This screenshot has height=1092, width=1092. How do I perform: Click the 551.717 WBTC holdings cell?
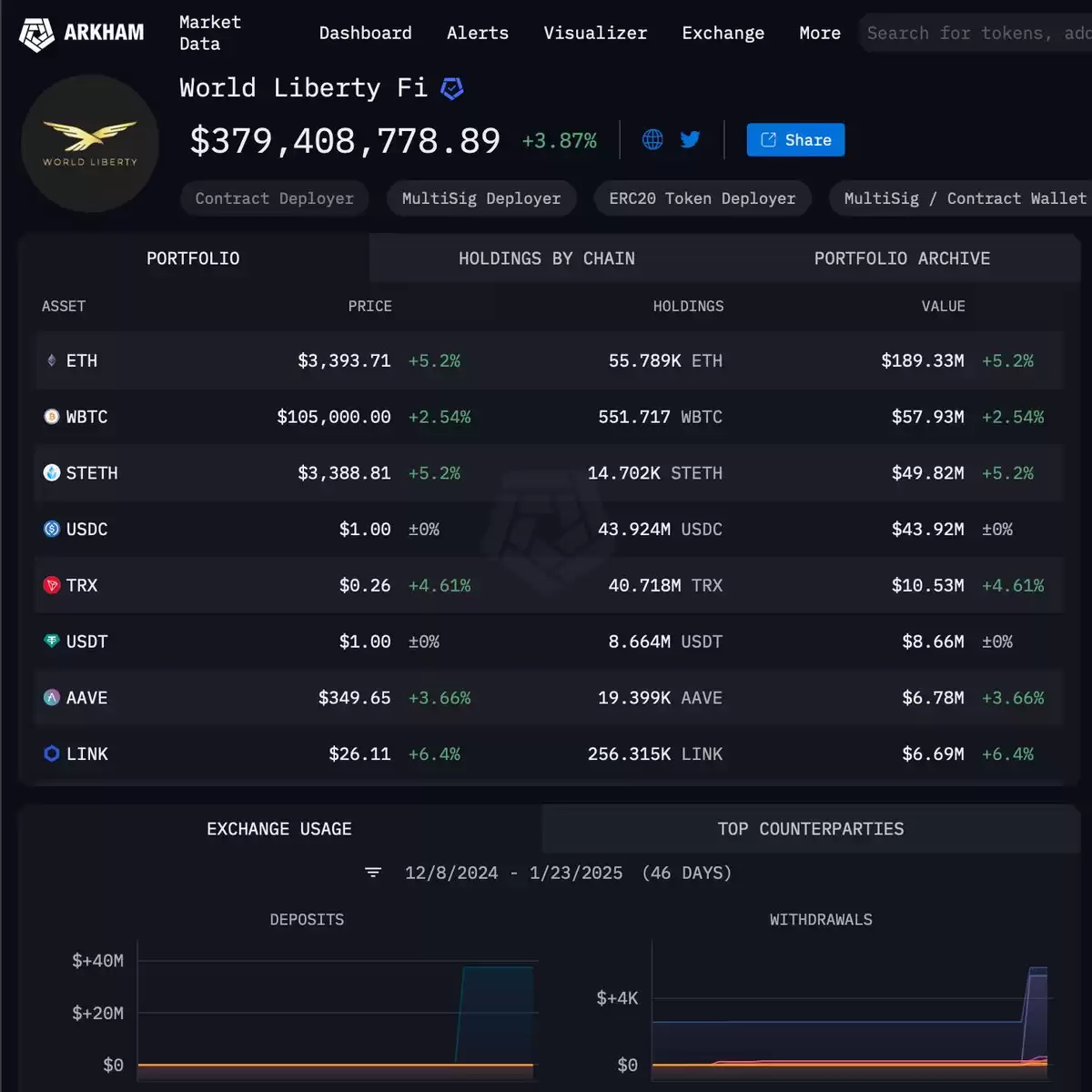click(x=660, y=417)
